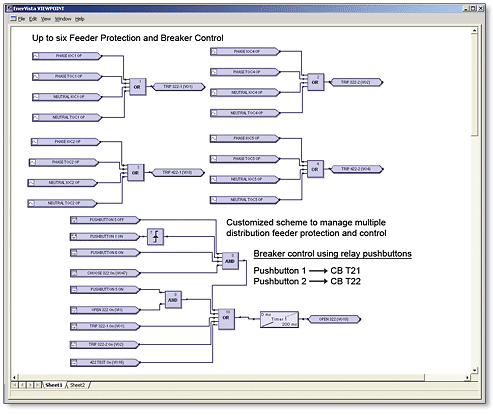Select the positive edge one-shot block

(155, 237)
